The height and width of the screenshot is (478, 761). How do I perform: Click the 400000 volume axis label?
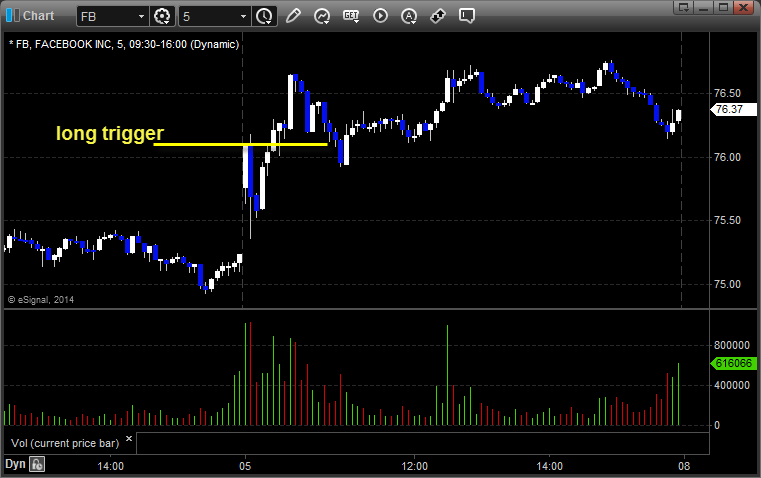coord(731,385)
